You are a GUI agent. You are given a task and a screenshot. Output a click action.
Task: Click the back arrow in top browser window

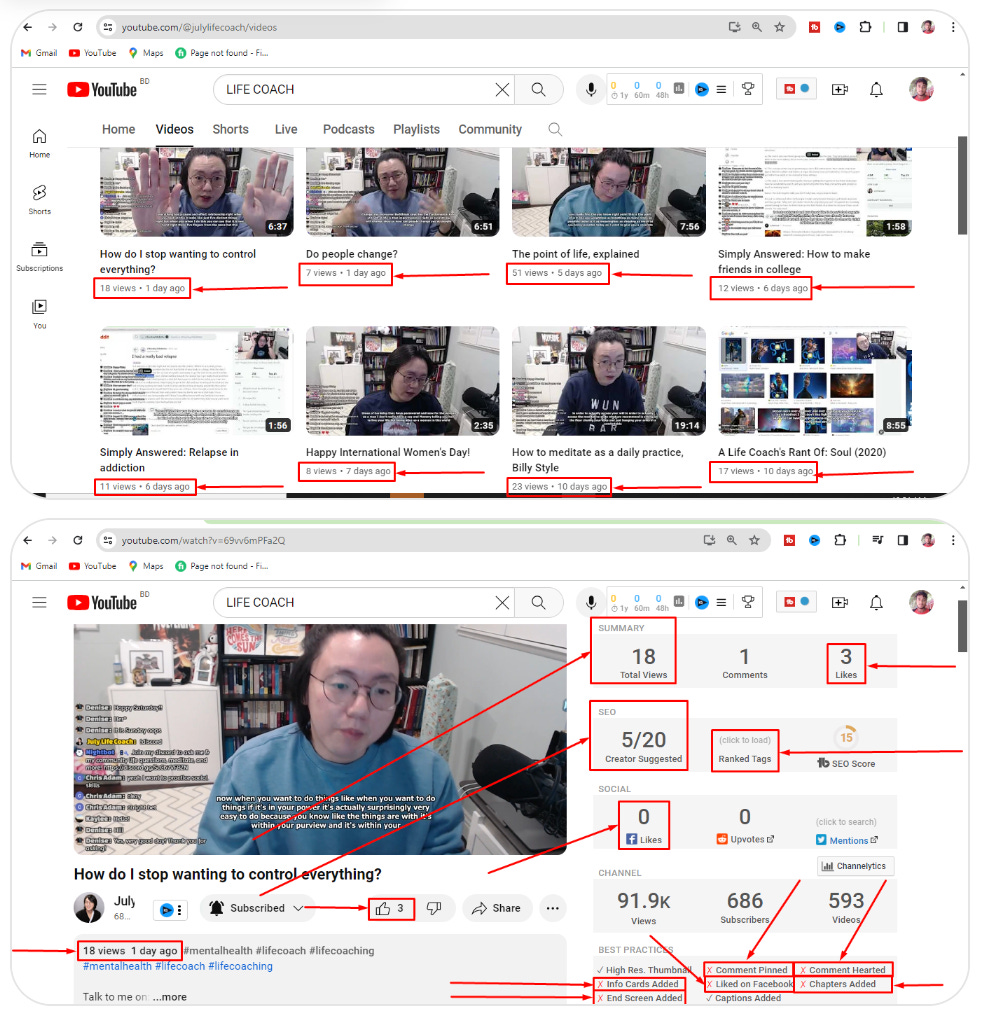(x=27, y=27)
